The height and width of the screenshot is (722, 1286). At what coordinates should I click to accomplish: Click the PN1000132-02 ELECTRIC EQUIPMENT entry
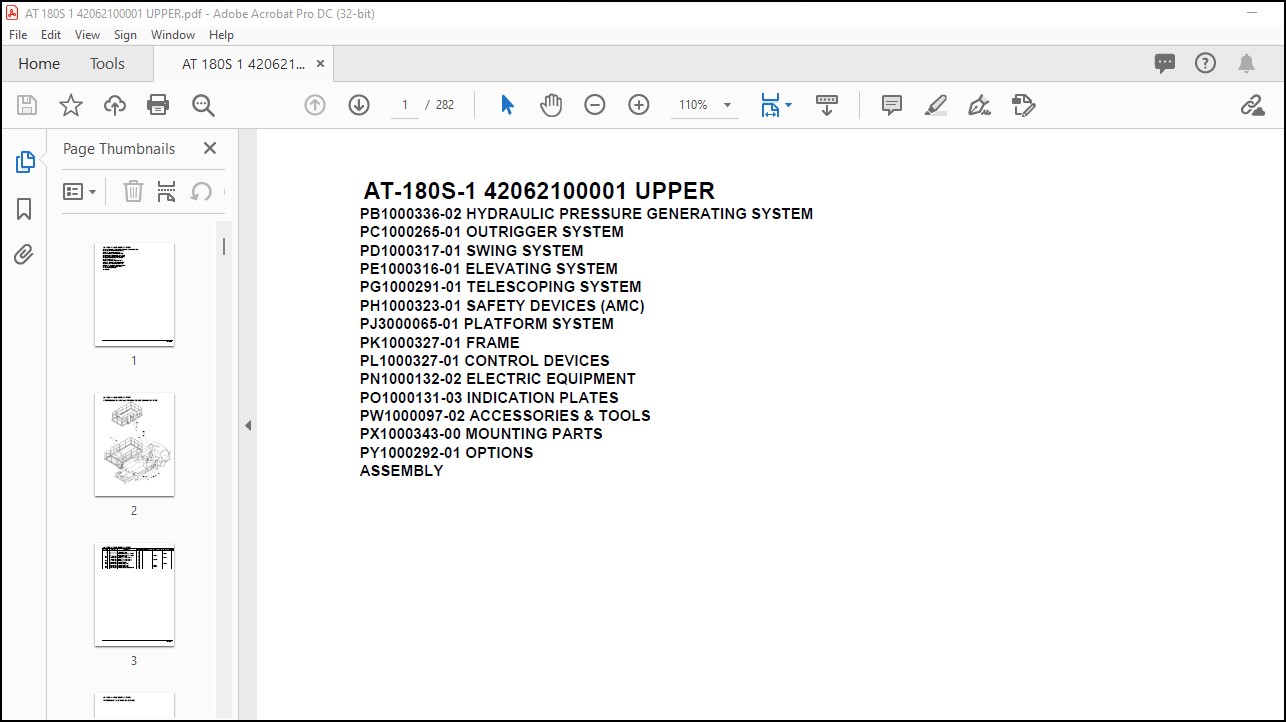pos(498,379)
